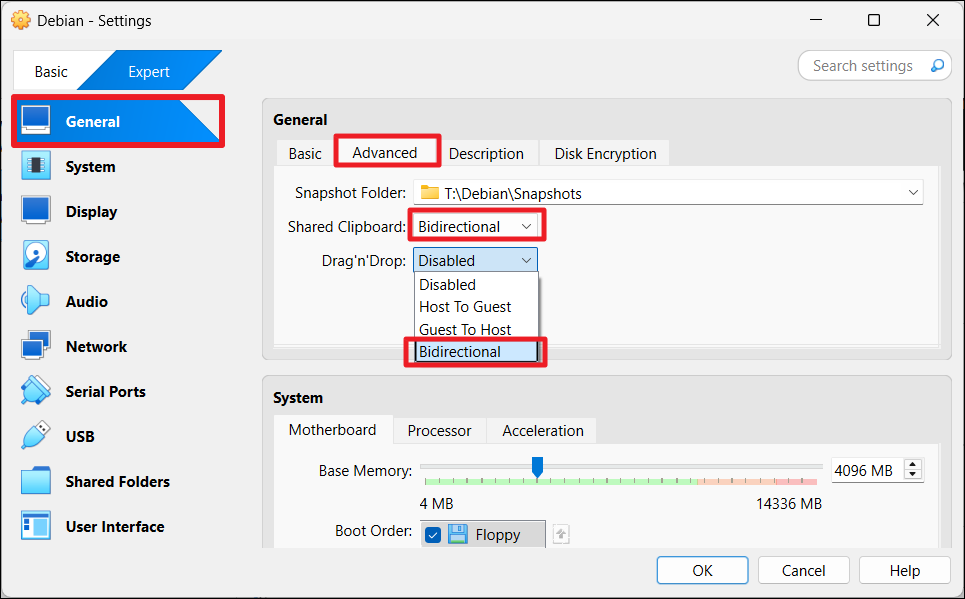Open the Shared Folders folder icon
This screenshot has height=599, width=965.
tap(35, 480)
